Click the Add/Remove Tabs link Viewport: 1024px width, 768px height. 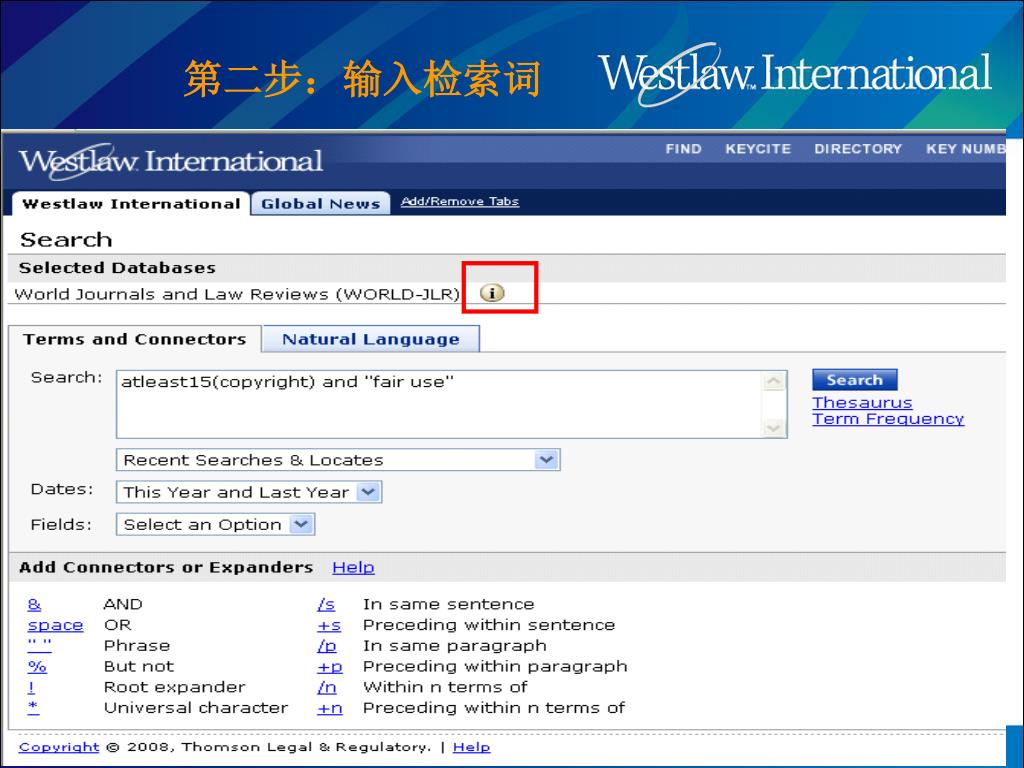point(460,201)
